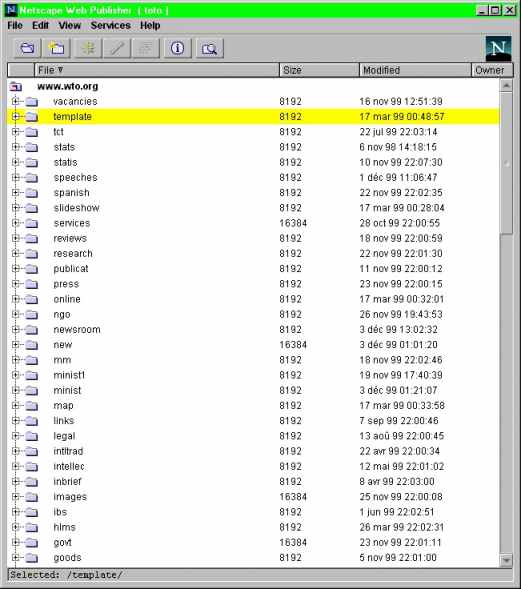Click the Netscape icon in title bar
Viewport: 521px width, 589px height.
(x=11, y=10)
